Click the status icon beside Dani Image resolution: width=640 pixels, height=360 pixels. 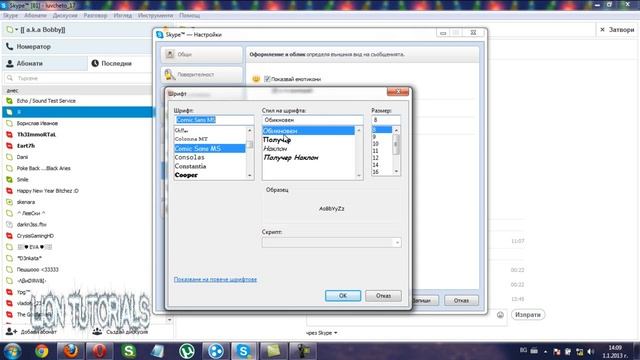coord(9,157)
